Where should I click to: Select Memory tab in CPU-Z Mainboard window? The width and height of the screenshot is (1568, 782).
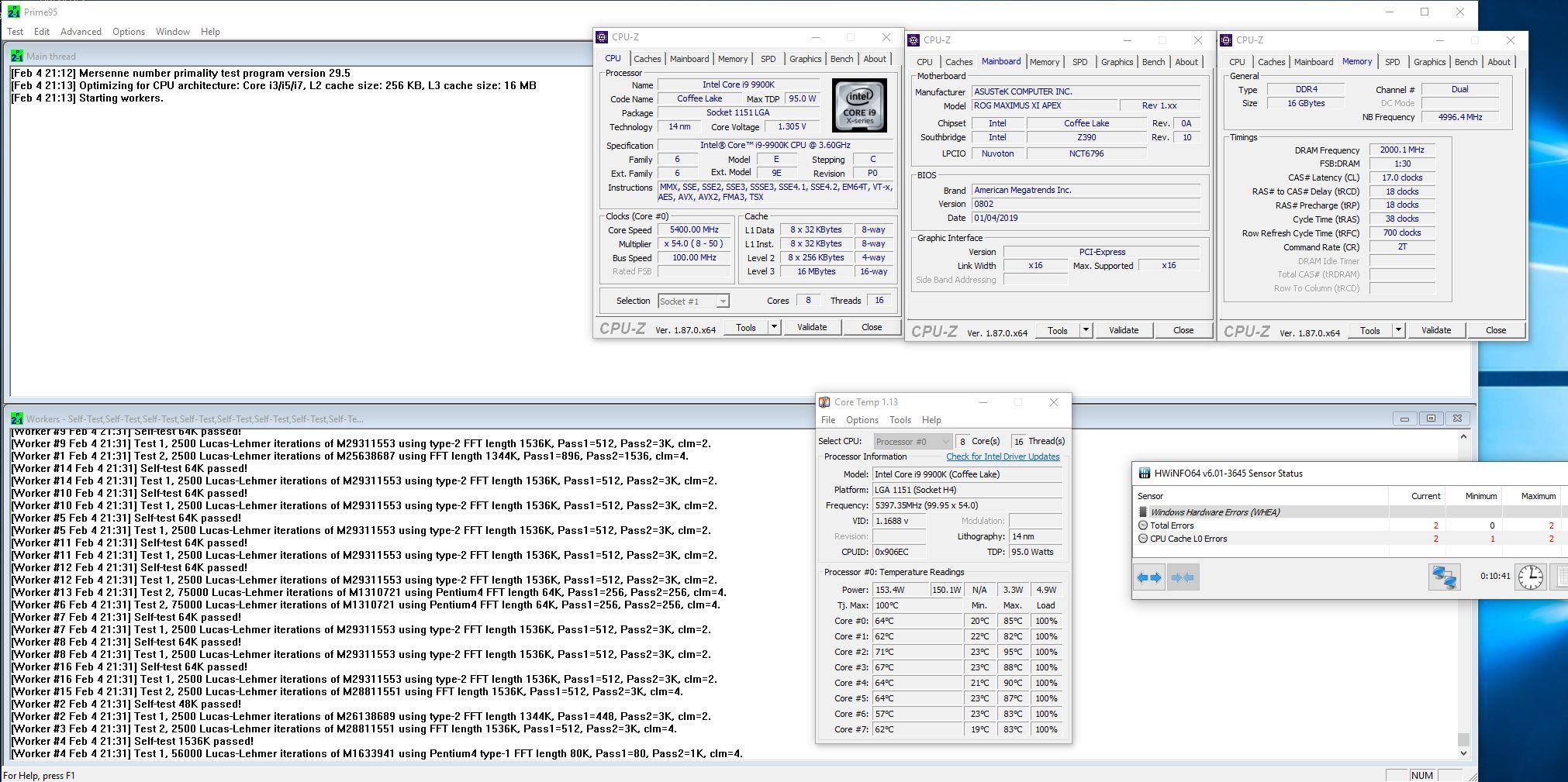[1044, 62]
